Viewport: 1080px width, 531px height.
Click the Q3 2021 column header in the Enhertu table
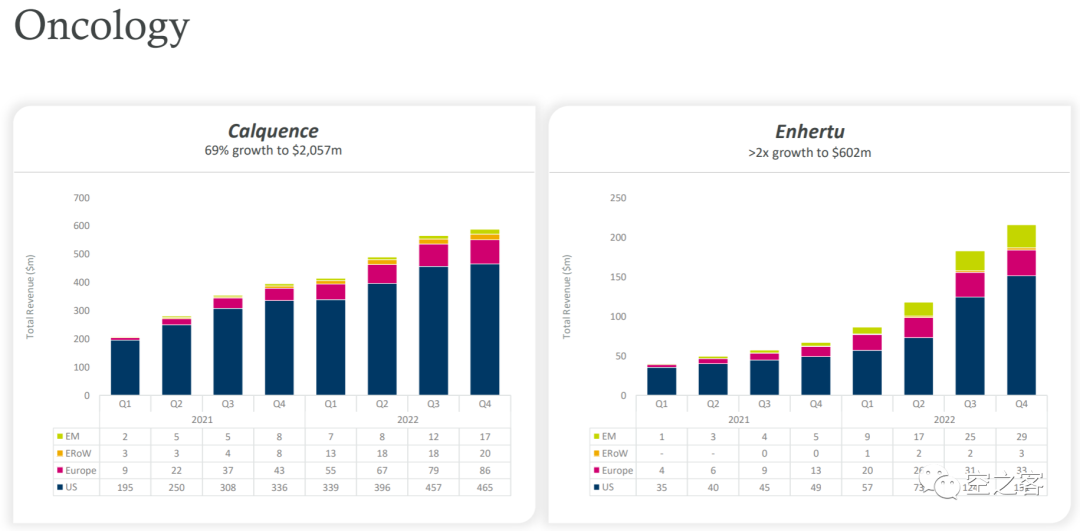(x=765, y=404)
